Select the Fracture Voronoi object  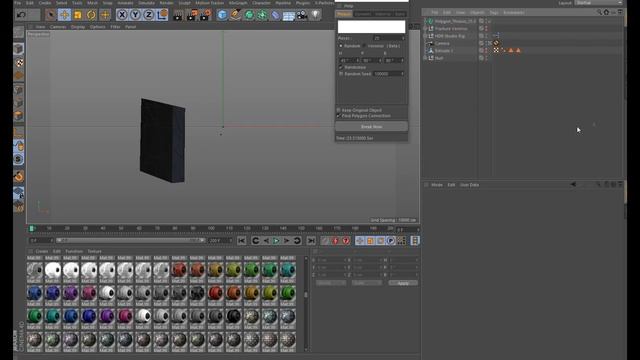[451, 29]
